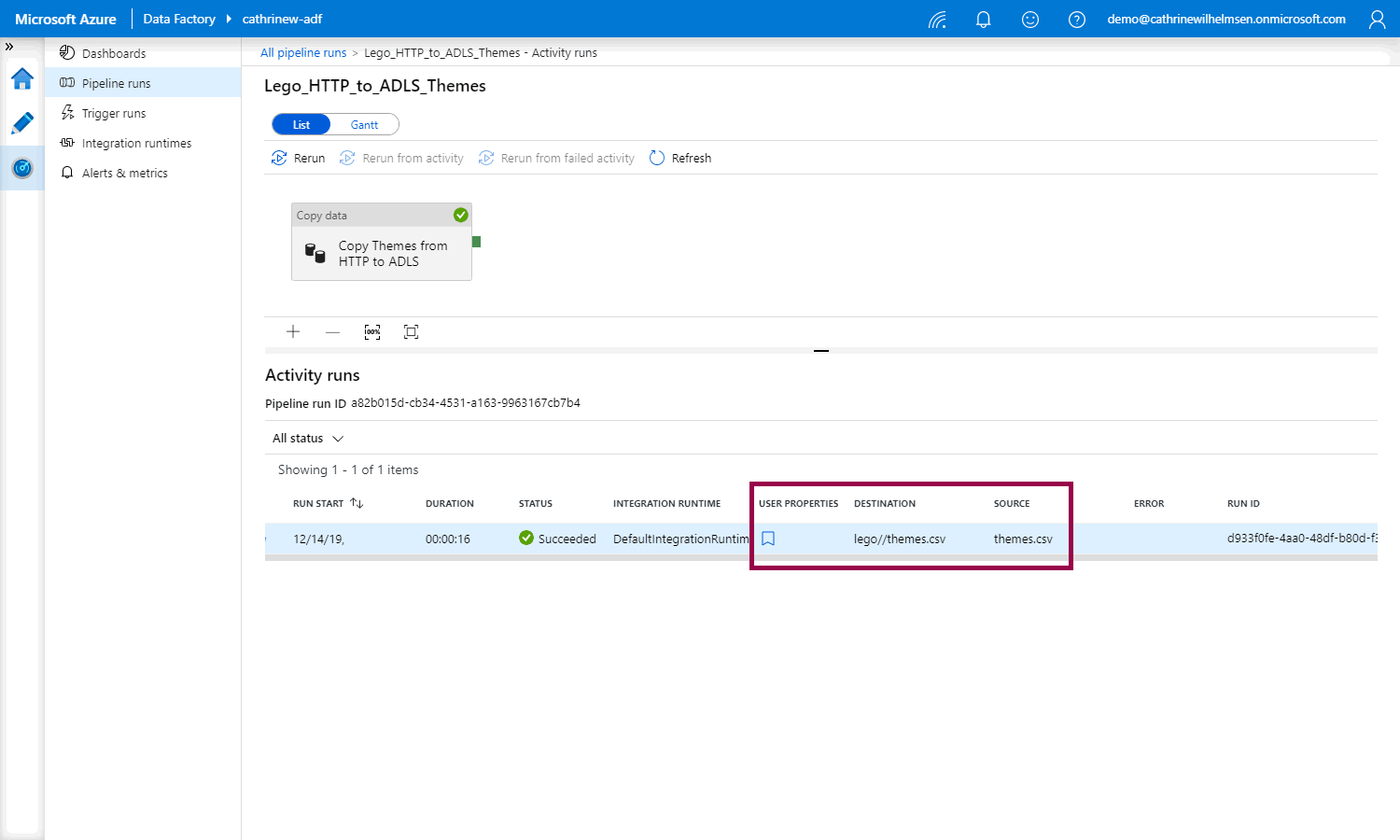Zoom in with the plus icon
This screenshot has height=840, width=1400.
293,332
